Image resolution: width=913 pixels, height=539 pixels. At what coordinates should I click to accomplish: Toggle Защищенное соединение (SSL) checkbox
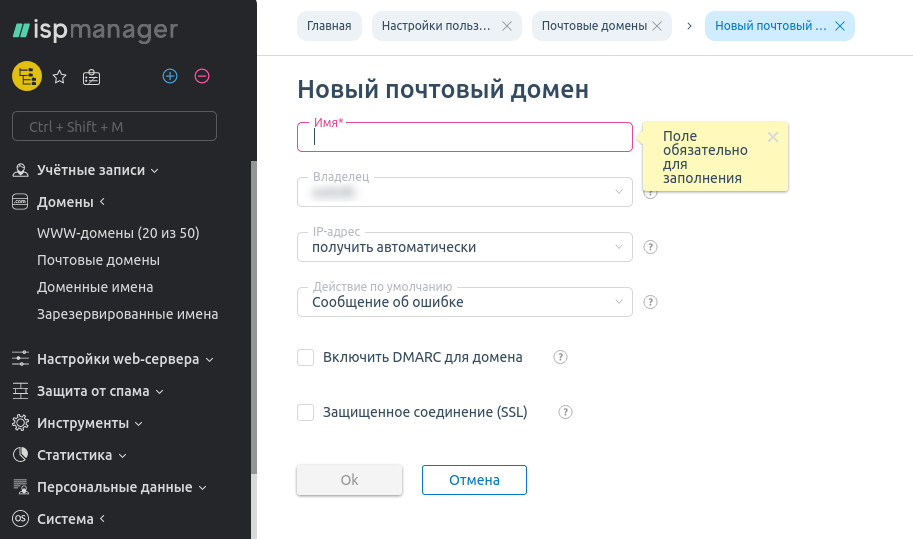coord(306,412)
